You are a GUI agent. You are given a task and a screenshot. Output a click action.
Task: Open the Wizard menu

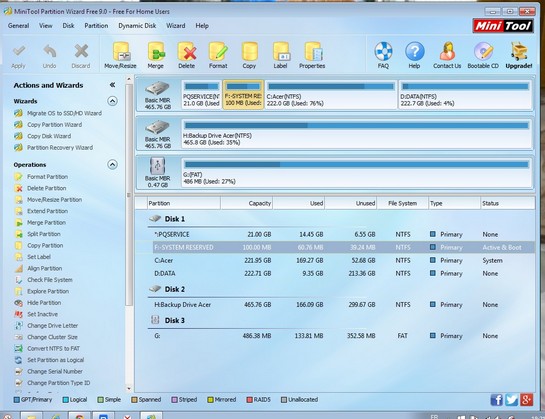[x=176, y=26]
